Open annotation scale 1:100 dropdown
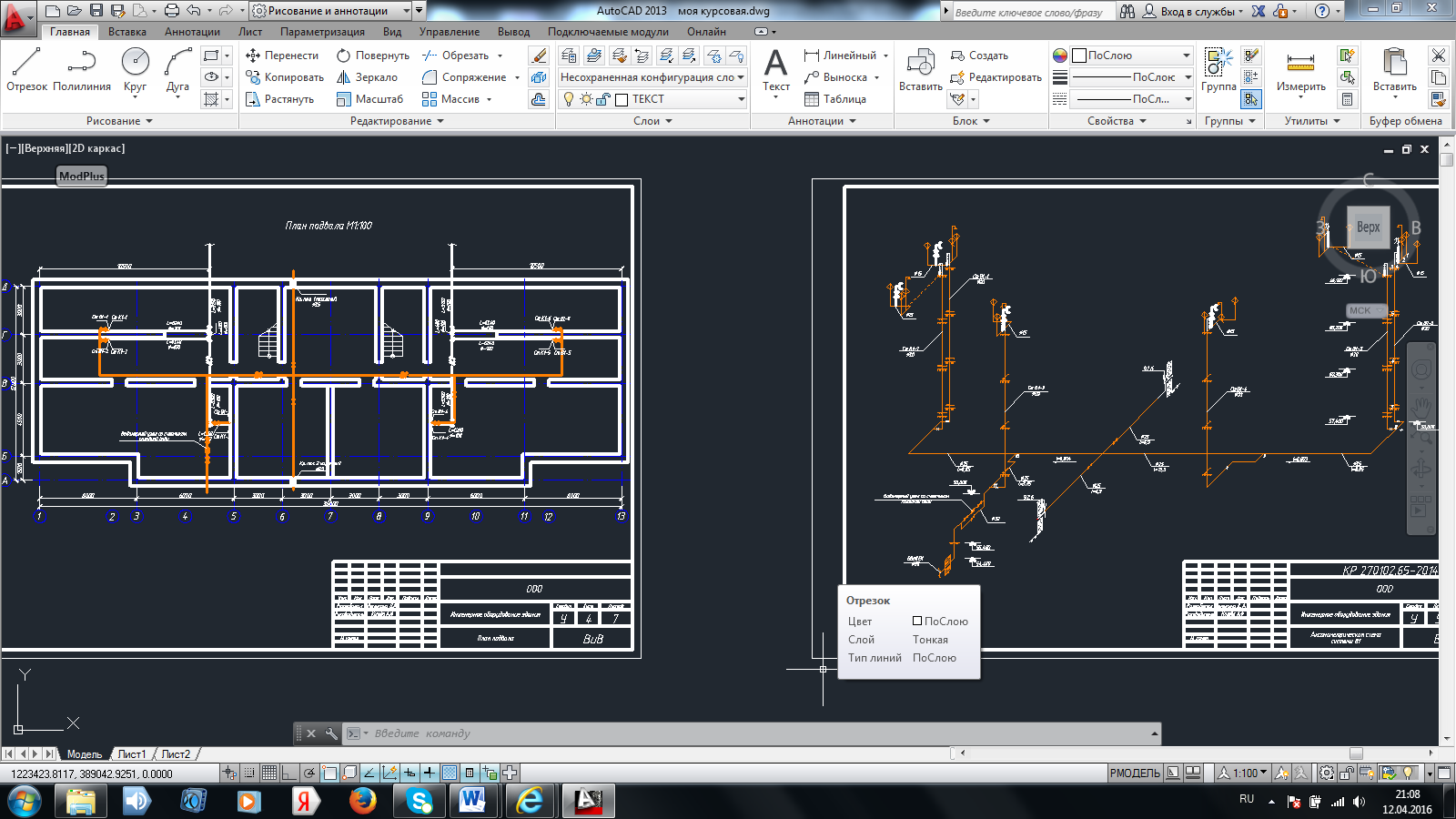 (1243, 773)
